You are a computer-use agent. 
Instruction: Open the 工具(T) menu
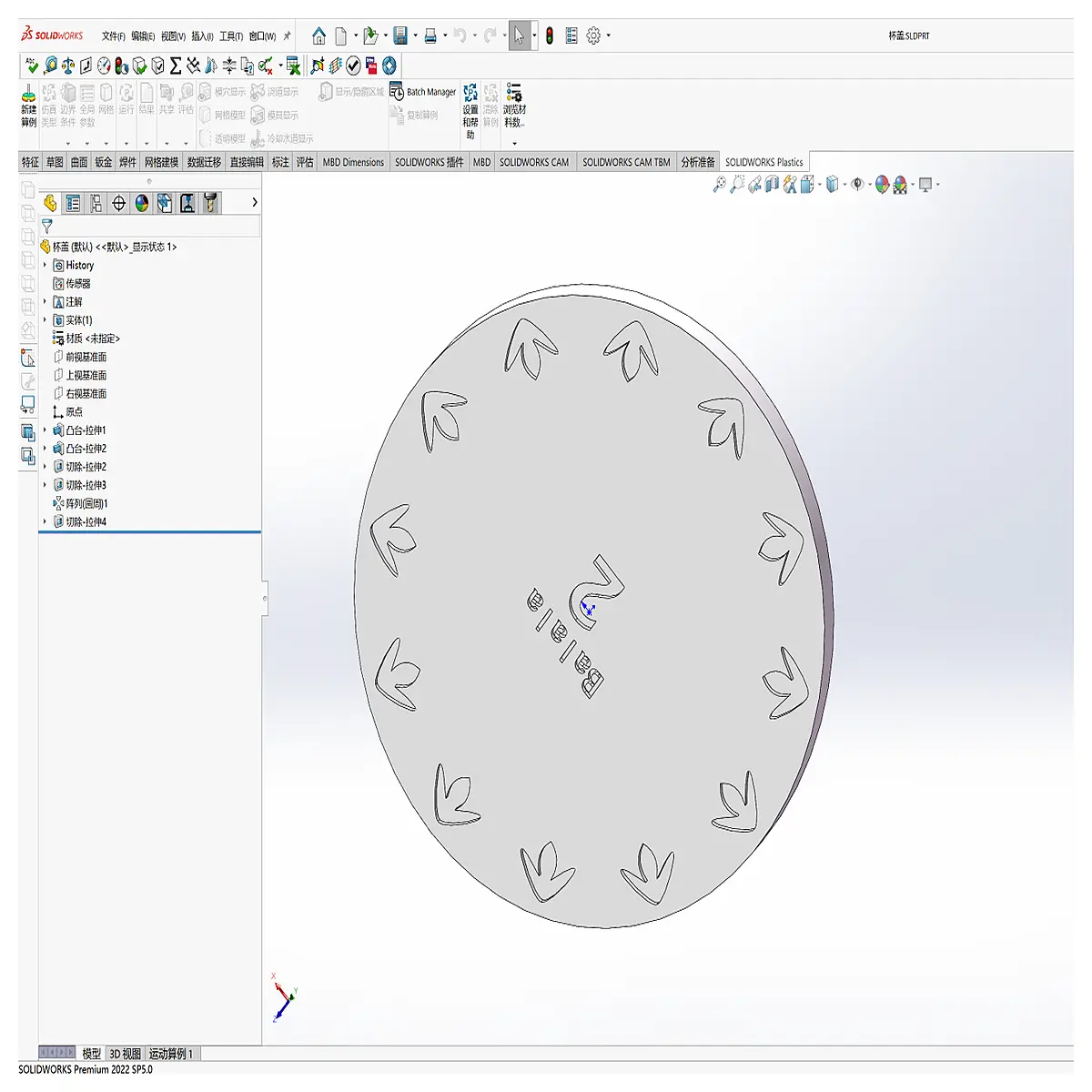[x=230, y=35]
